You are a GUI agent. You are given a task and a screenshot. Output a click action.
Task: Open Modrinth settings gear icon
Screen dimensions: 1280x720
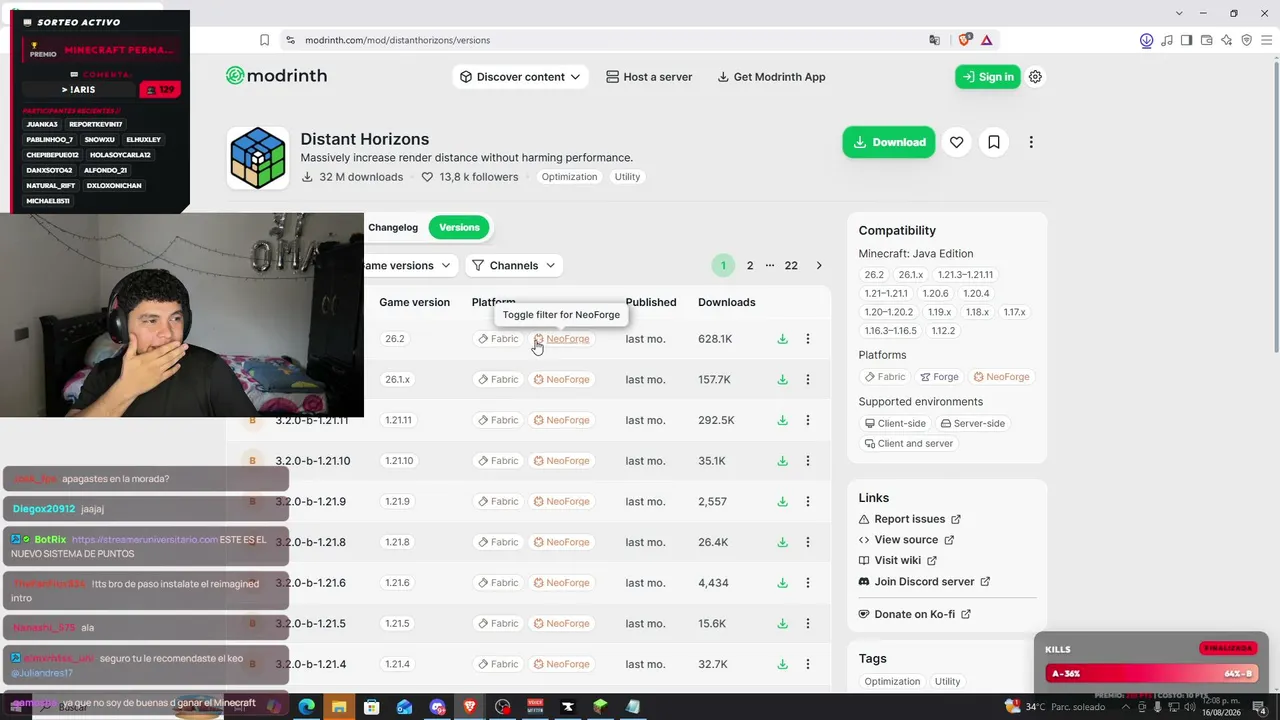tap(1035, 77)
